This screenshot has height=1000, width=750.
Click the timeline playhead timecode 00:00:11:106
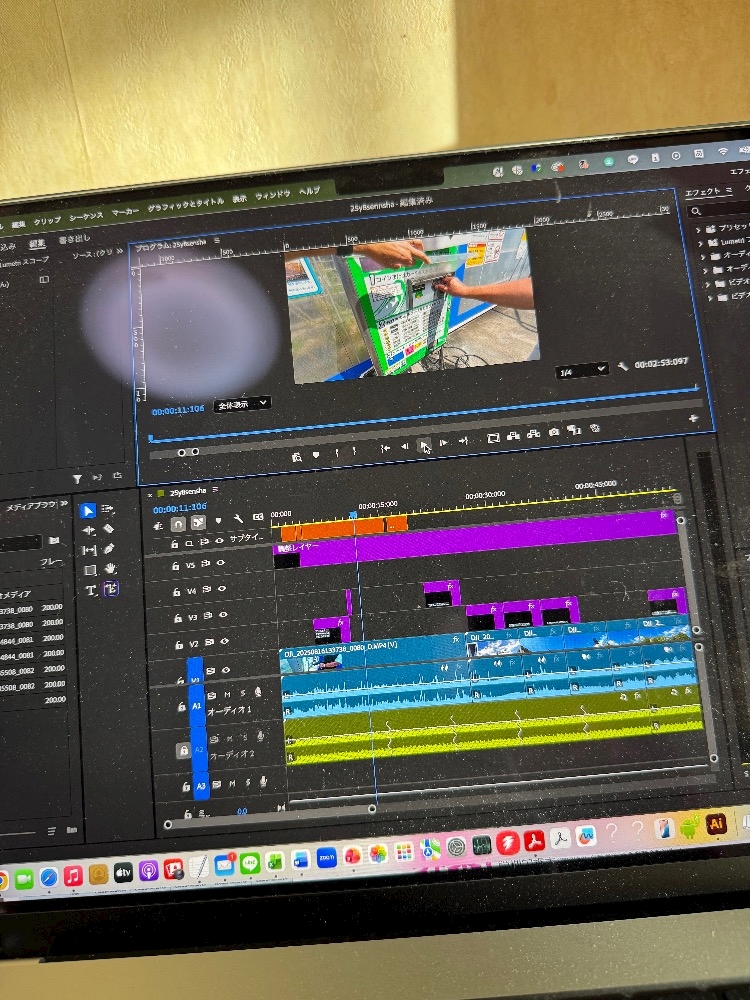[179, 508]
